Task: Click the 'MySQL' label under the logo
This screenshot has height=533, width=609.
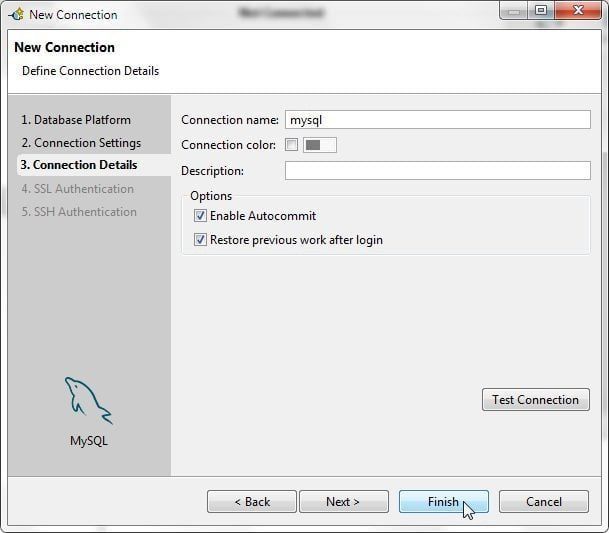Action: pyautogui.click(x=89, y=441)
